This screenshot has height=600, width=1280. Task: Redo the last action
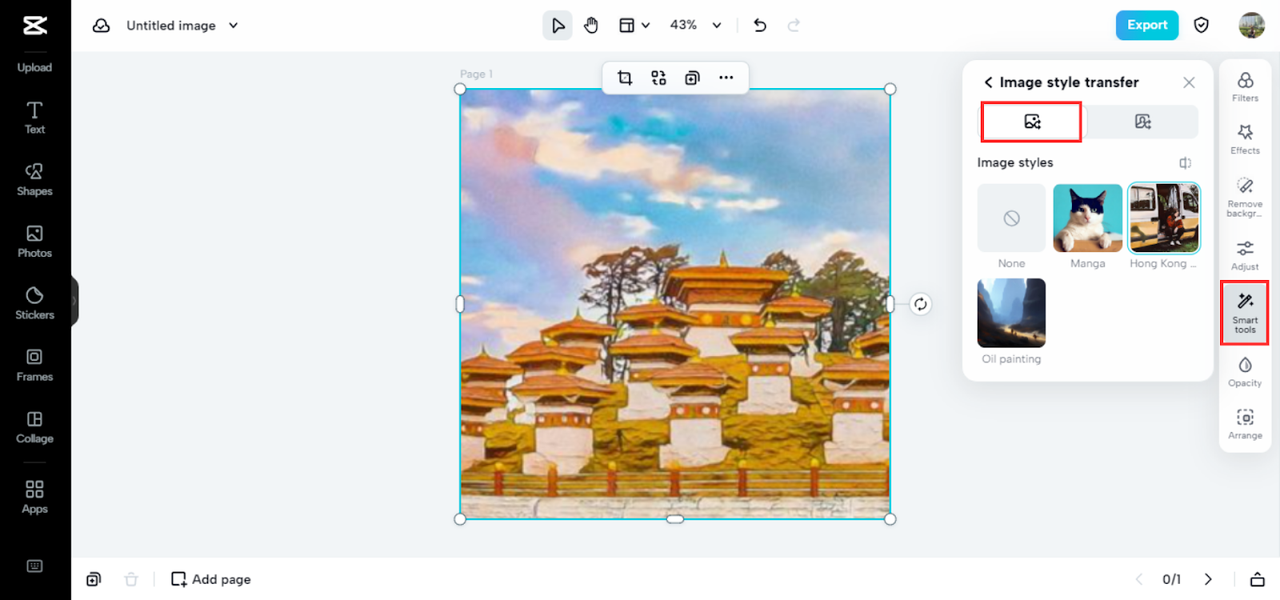(794, 26)
